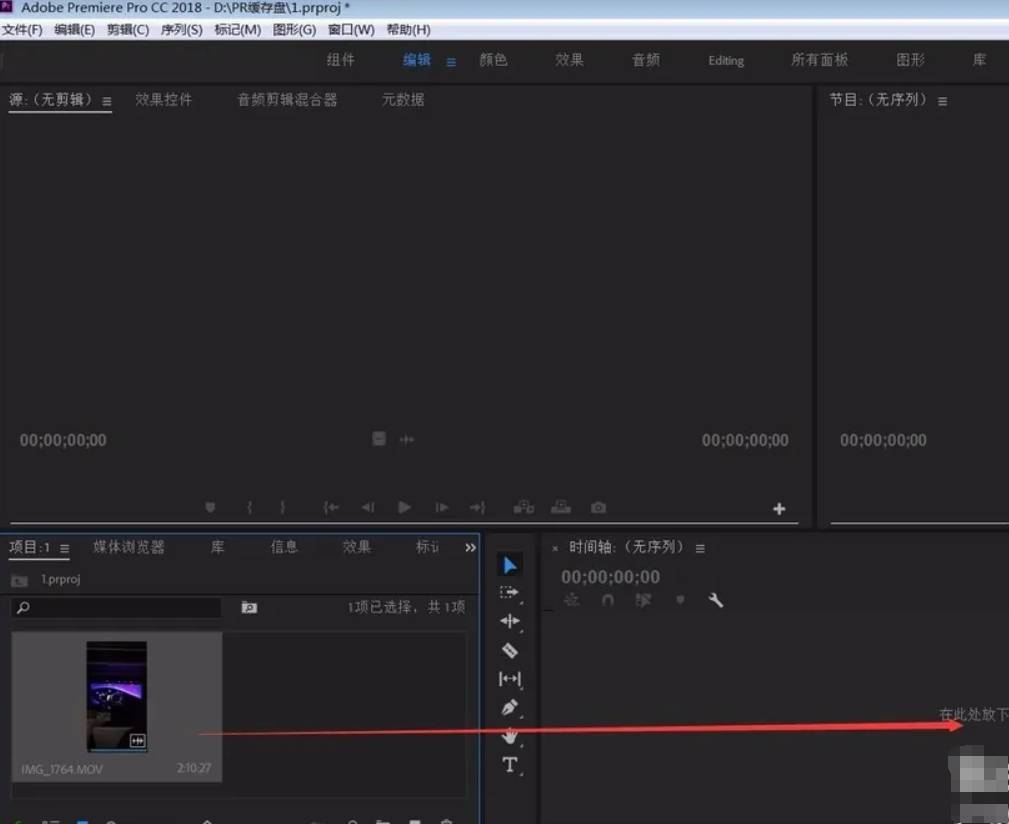1009x824 pixels.
Task: Open the 信息 tab in Project panel
Action: (284, 547)
